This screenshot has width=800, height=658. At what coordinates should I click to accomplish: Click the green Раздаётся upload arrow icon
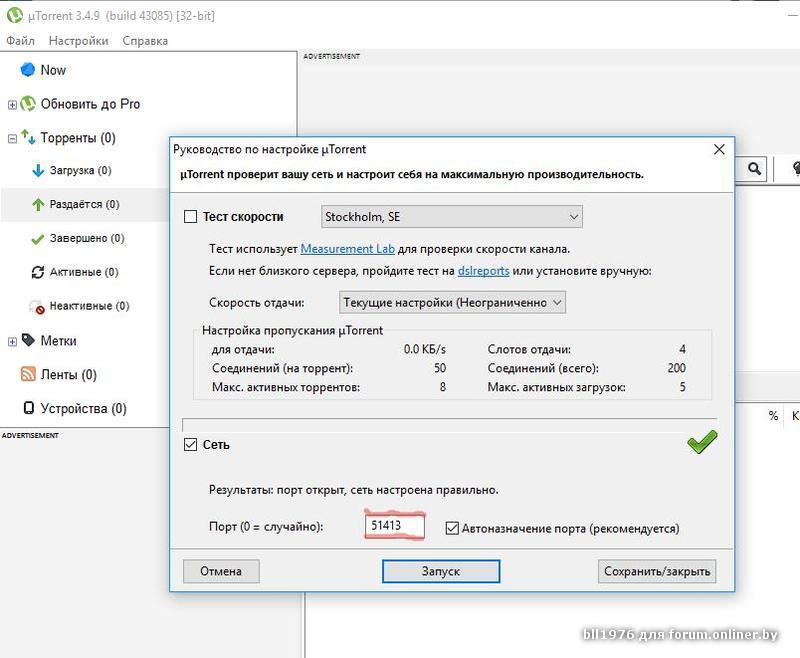38,205
